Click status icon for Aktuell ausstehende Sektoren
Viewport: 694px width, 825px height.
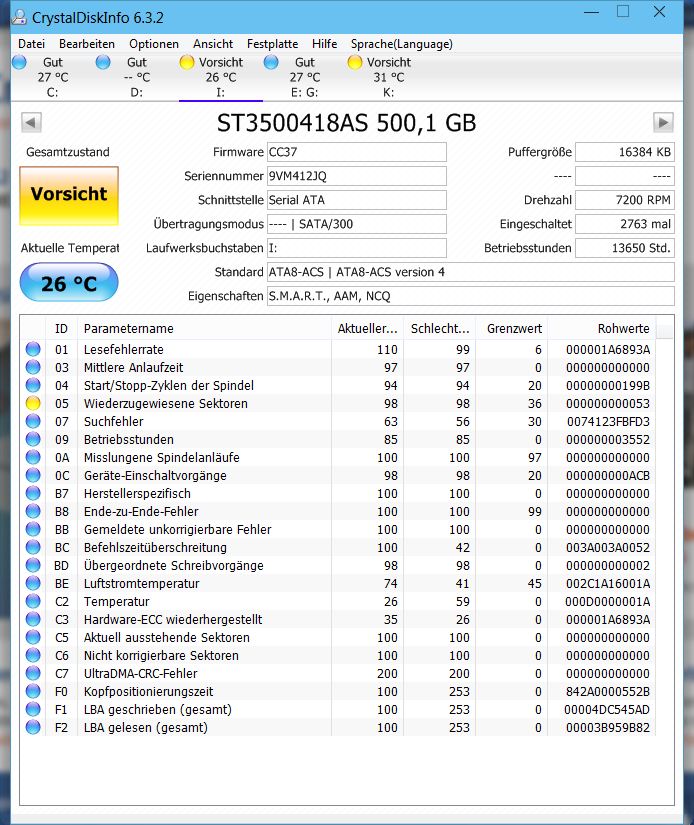[33, 637]
